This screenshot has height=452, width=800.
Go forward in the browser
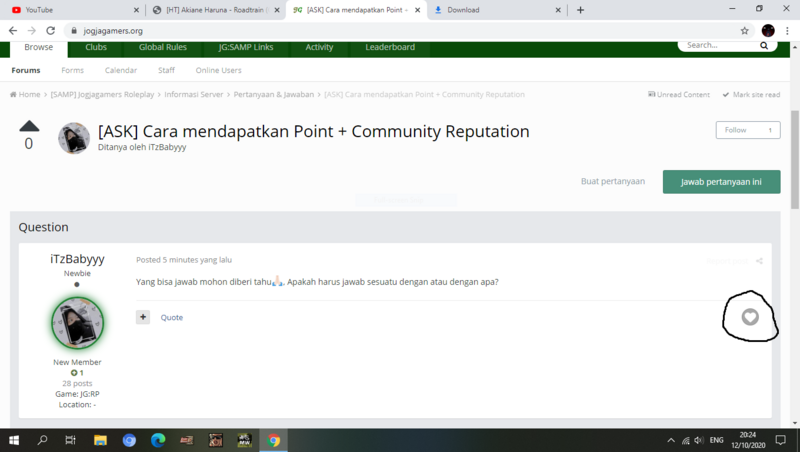(x=32, y=31)
